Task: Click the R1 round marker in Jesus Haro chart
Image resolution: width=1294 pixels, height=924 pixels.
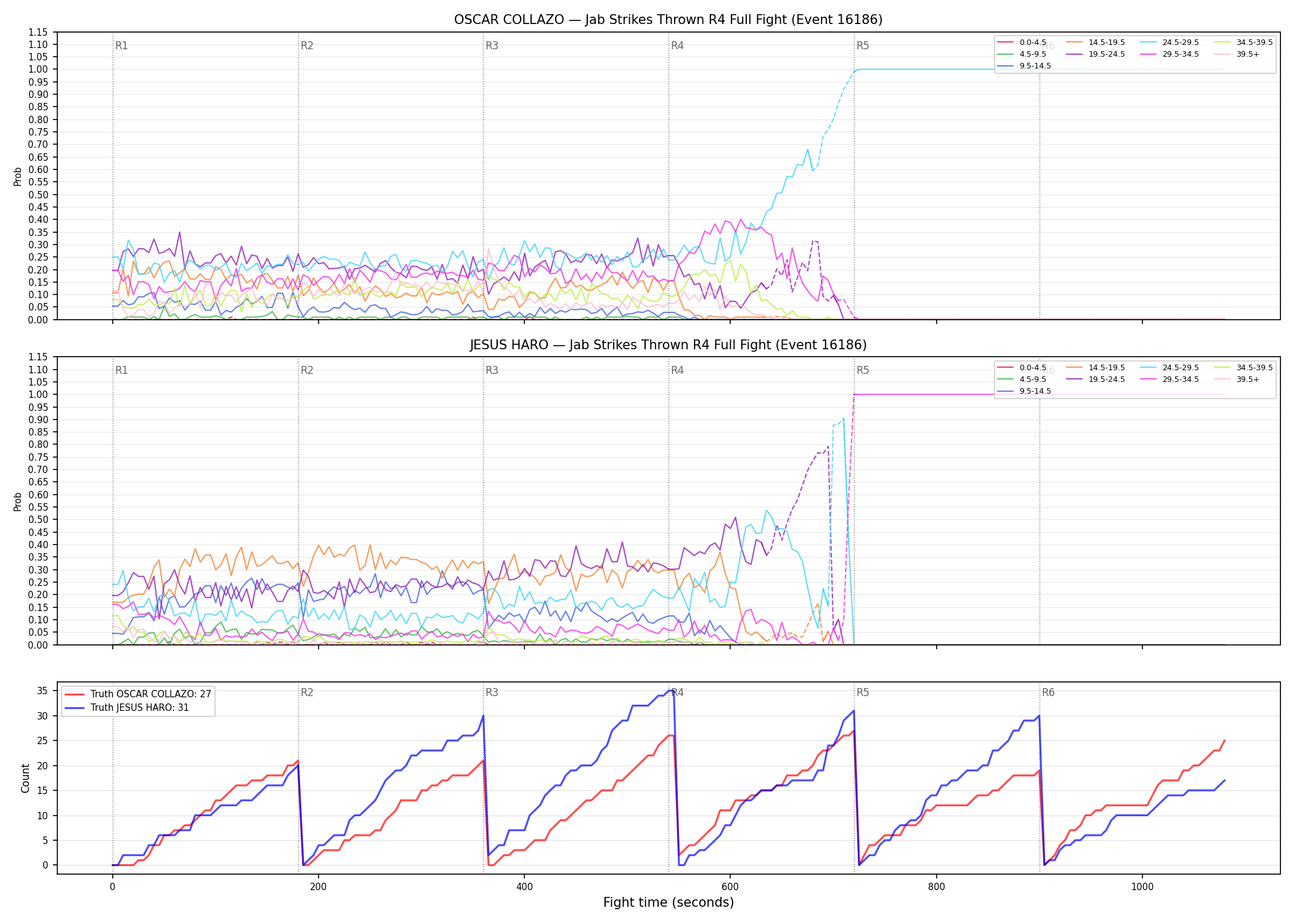Action: pyautogui.click(x=121, y=370)
